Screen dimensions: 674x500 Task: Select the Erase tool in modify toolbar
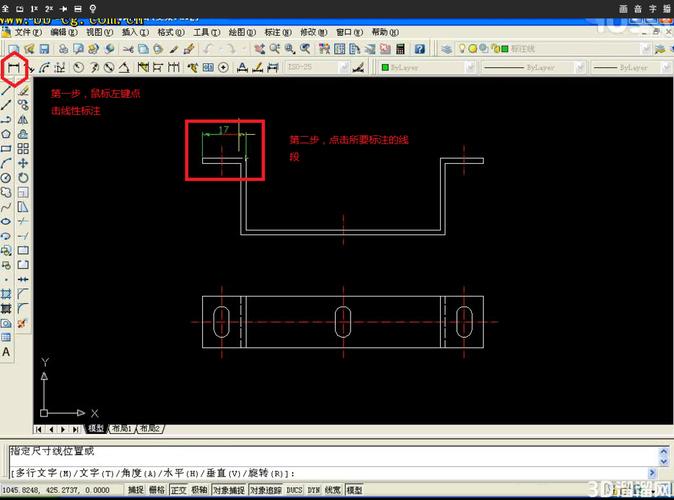[x=22, y=90]
